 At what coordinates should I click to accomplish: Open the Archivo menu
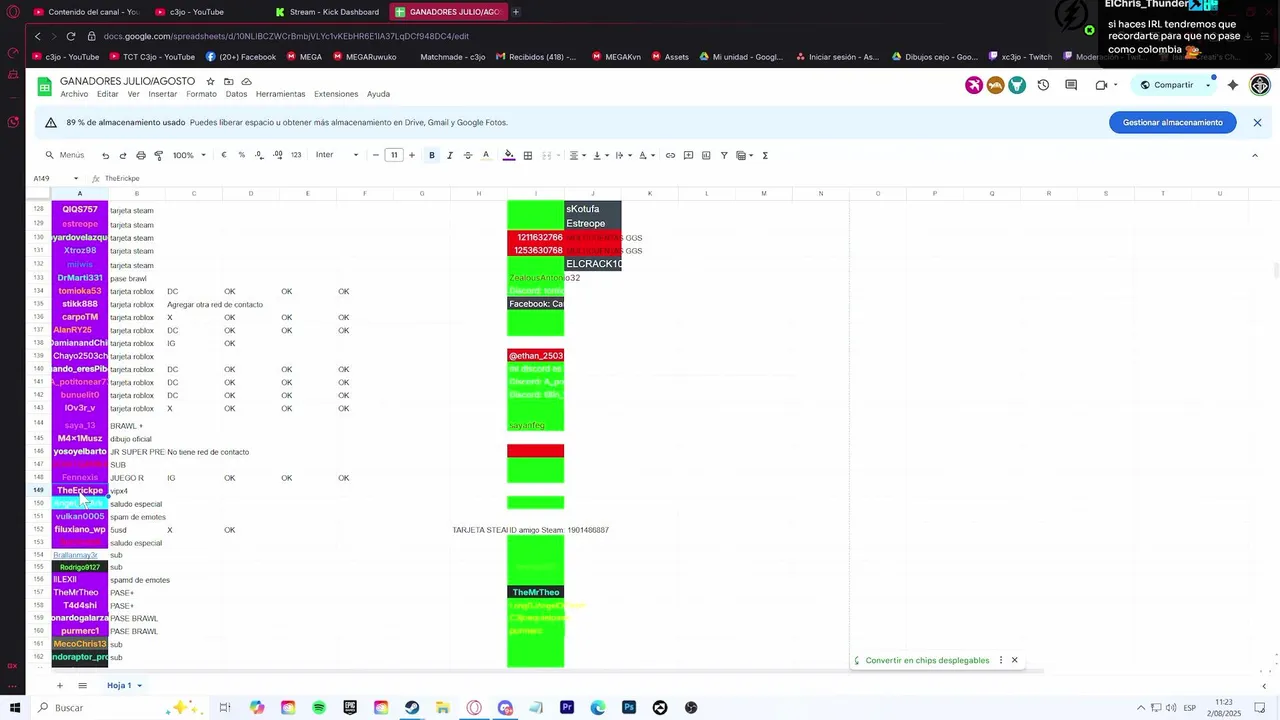click(74, 94)
